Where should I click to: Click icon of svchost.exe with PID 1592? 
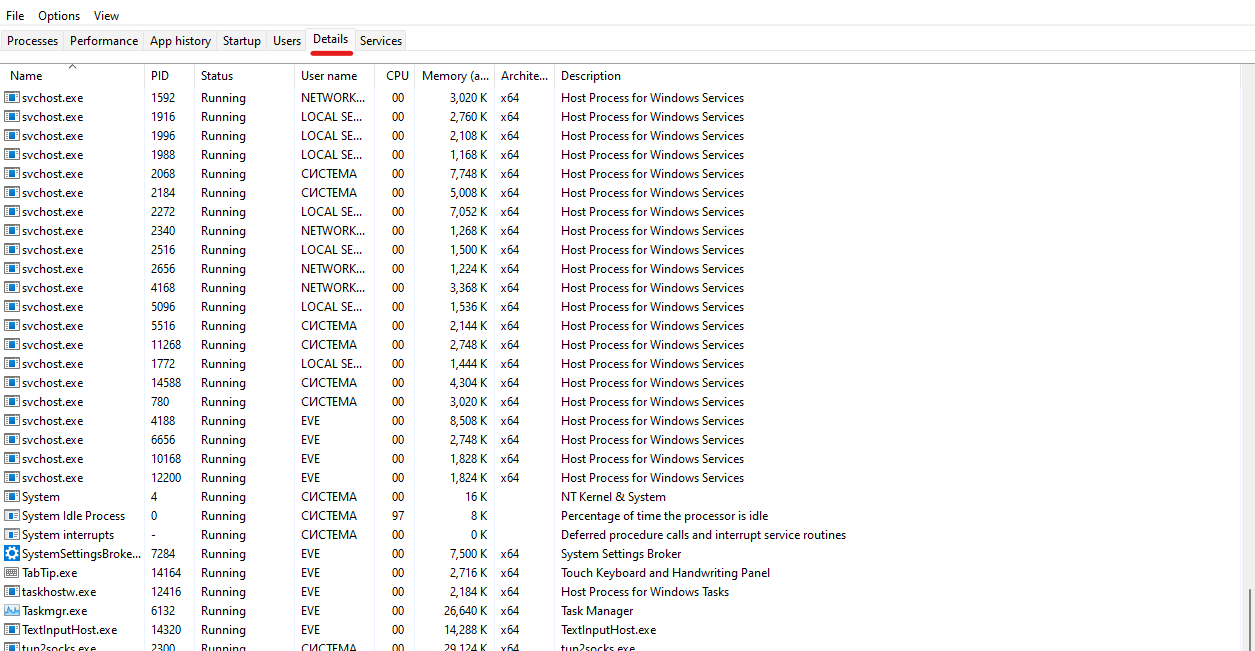[x=12, y=98]
